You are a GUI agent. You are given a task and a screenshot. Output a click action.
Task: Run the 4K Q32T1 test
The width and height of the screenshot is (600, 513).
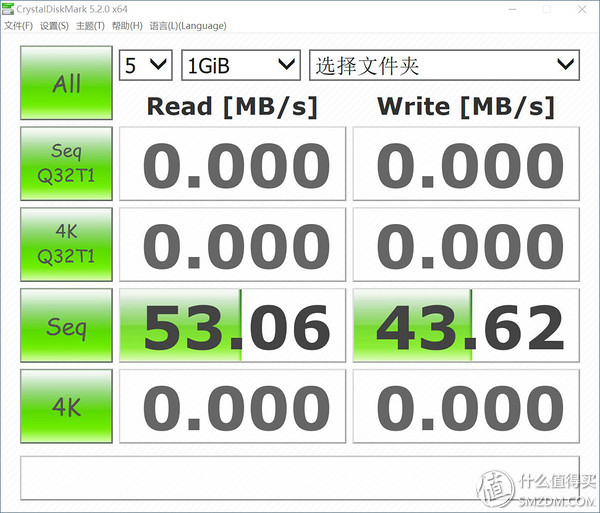click(66, 244)
